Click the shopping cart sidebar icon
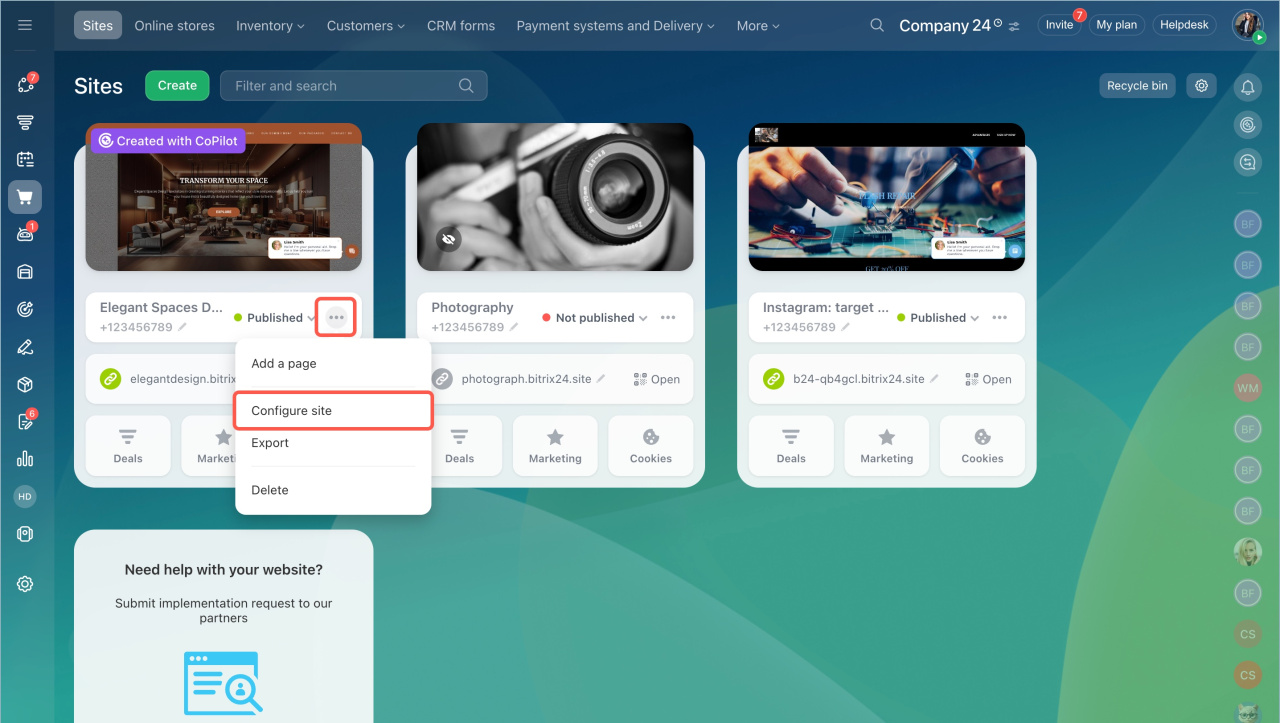The height and width of the screenshot is (723, 1280). pos(25,197)
